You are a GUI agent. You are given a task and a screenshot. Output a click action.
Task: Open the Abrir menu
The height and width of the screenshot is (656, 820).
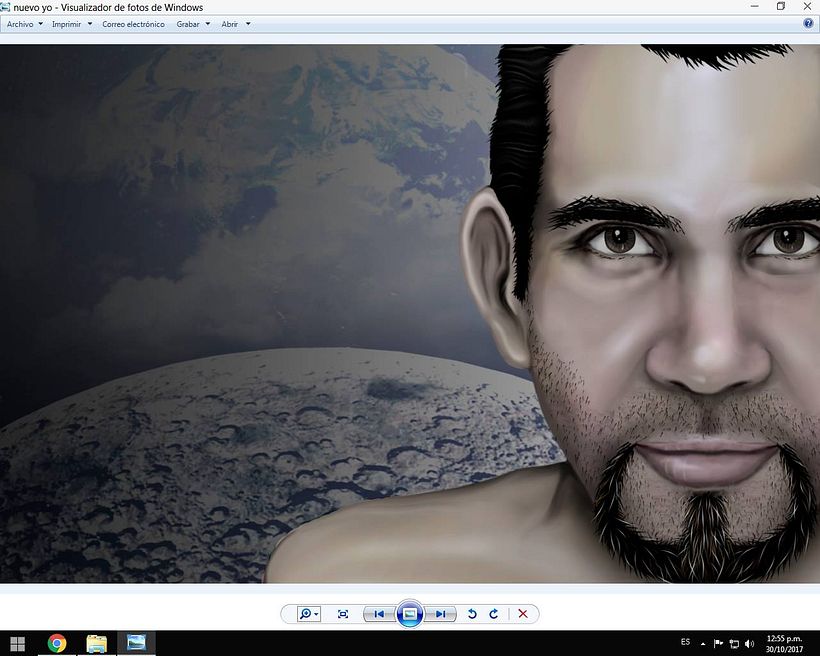(235, 24)
